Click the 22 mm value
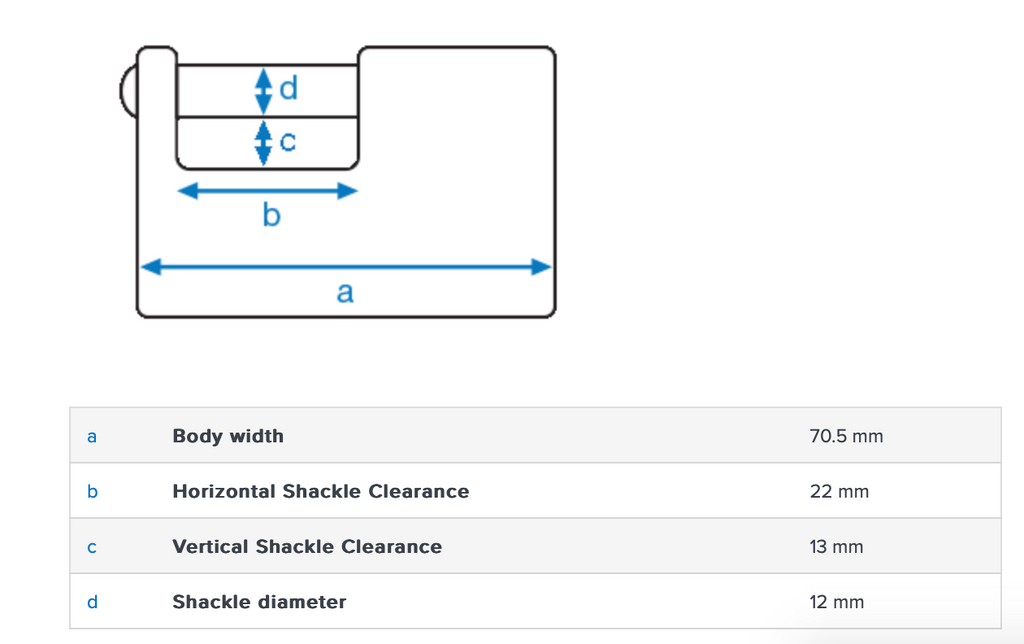The width and height of the screenshot is (1024, 644). [839, 492]
